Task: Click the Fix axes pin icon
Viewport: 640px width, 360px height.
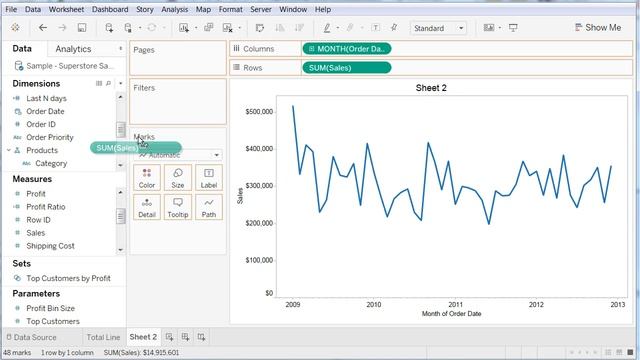Action: (394, 28)
